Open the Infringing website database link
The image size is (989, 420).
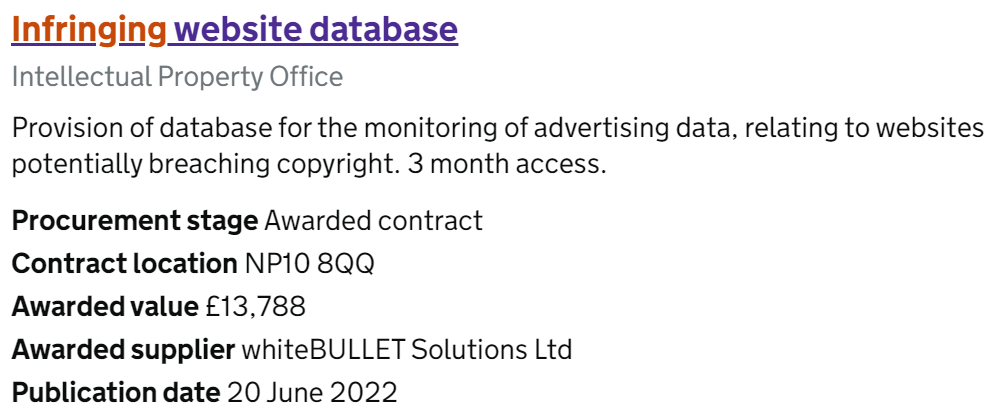pyautogui.click(x=235, y=29)
